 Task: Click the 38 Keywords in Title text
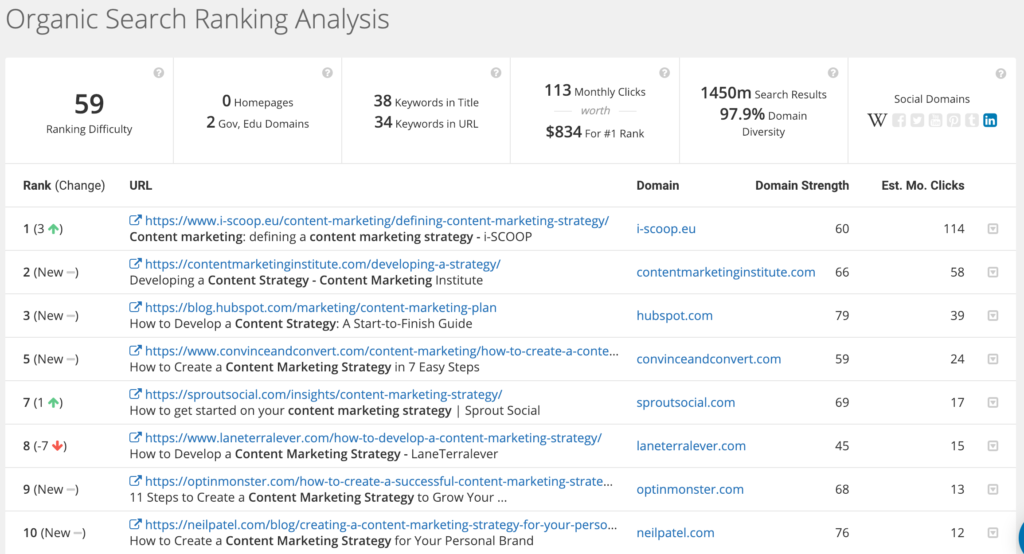[x=426, y=101]
